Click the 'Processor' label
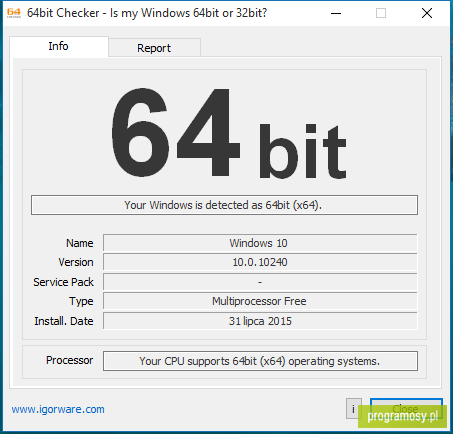 pyautogui.click(x=69, y=360)
